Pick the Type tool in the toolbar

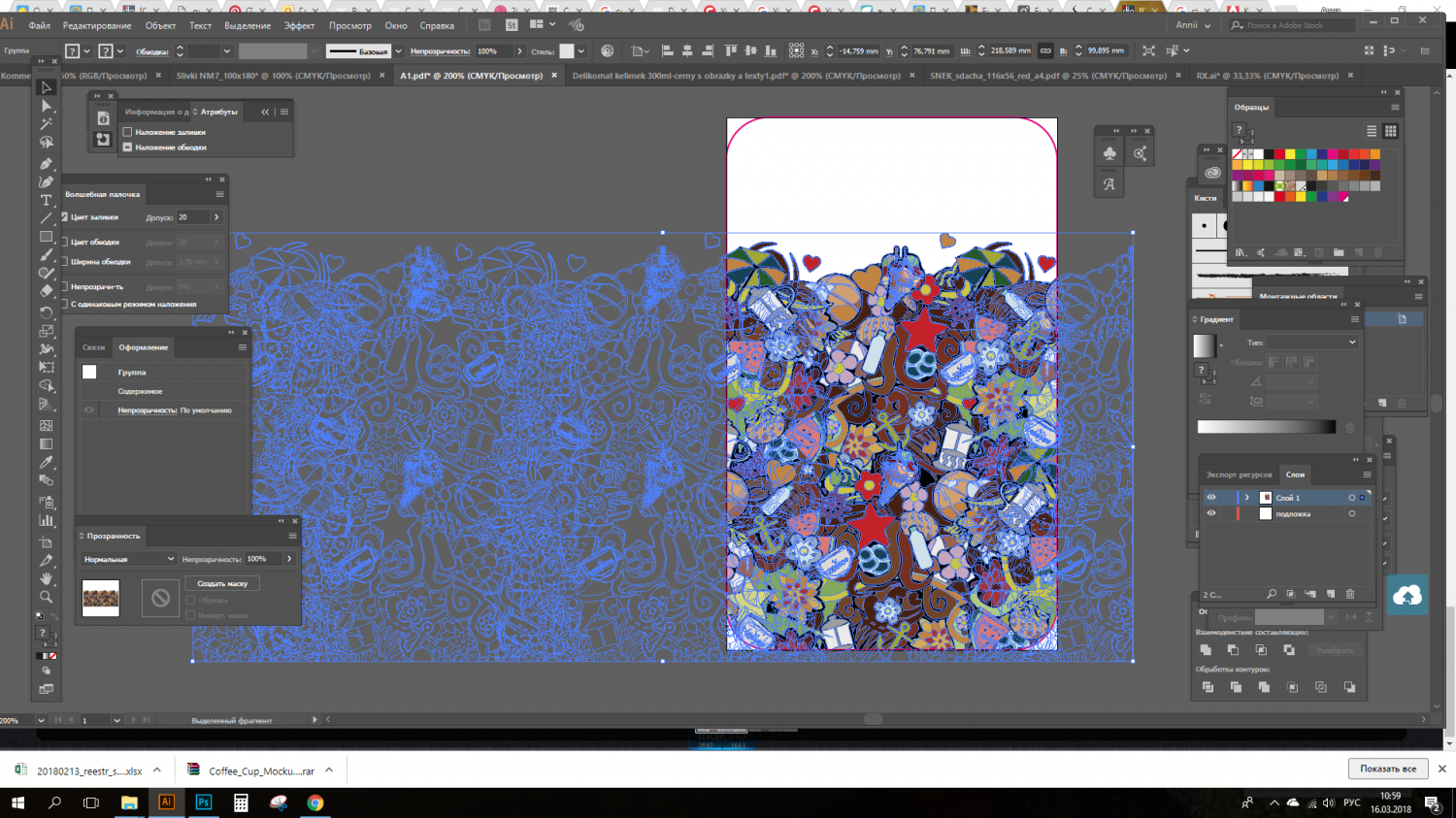click(x=46, y=200)
